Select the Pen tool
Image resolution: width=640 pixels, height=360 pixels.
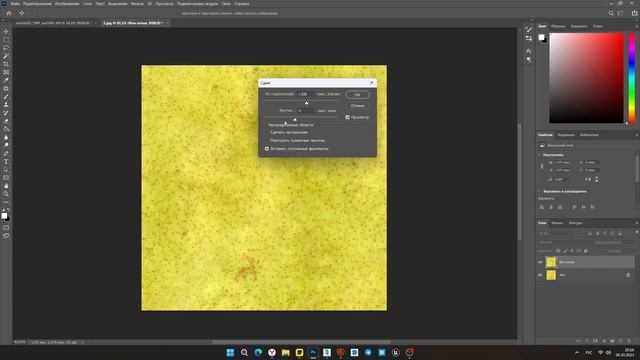(x=6, y=154)
